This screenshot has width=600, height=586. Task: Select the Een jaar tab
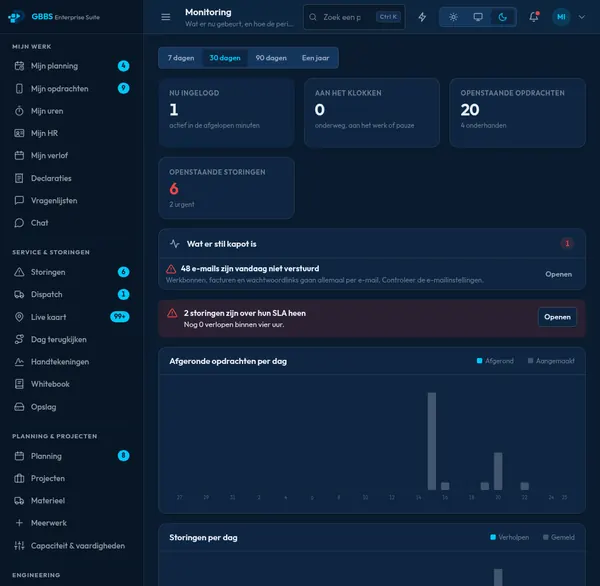tap(315, 58)
